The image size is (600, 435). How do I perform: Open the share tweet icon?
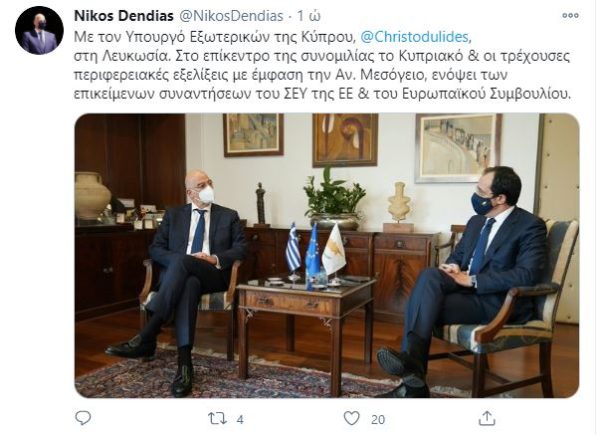point(487,418)
